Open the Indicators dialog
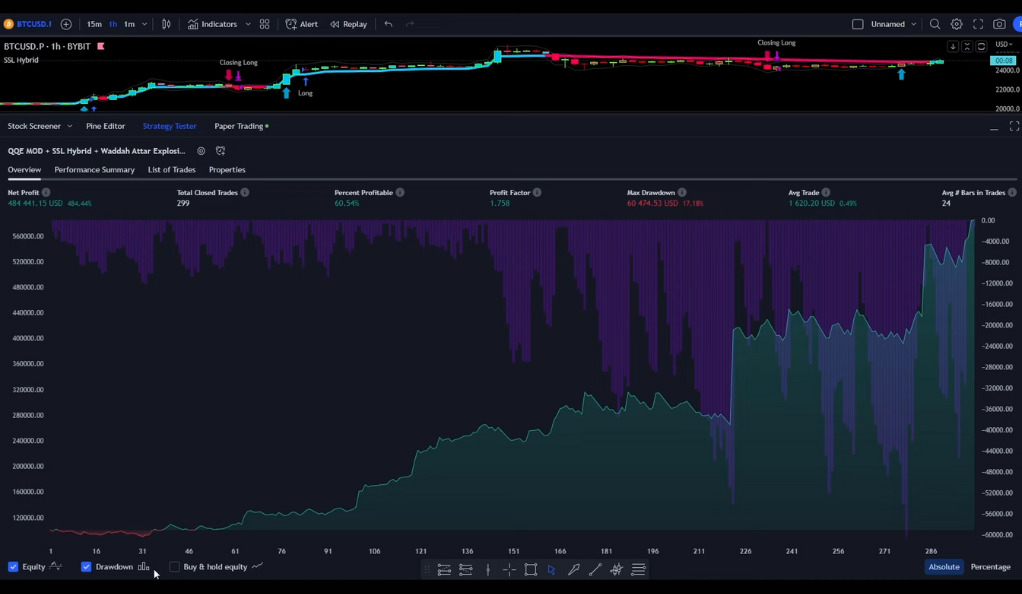The height and width of the screenshot is (594, 1022). 212,24
